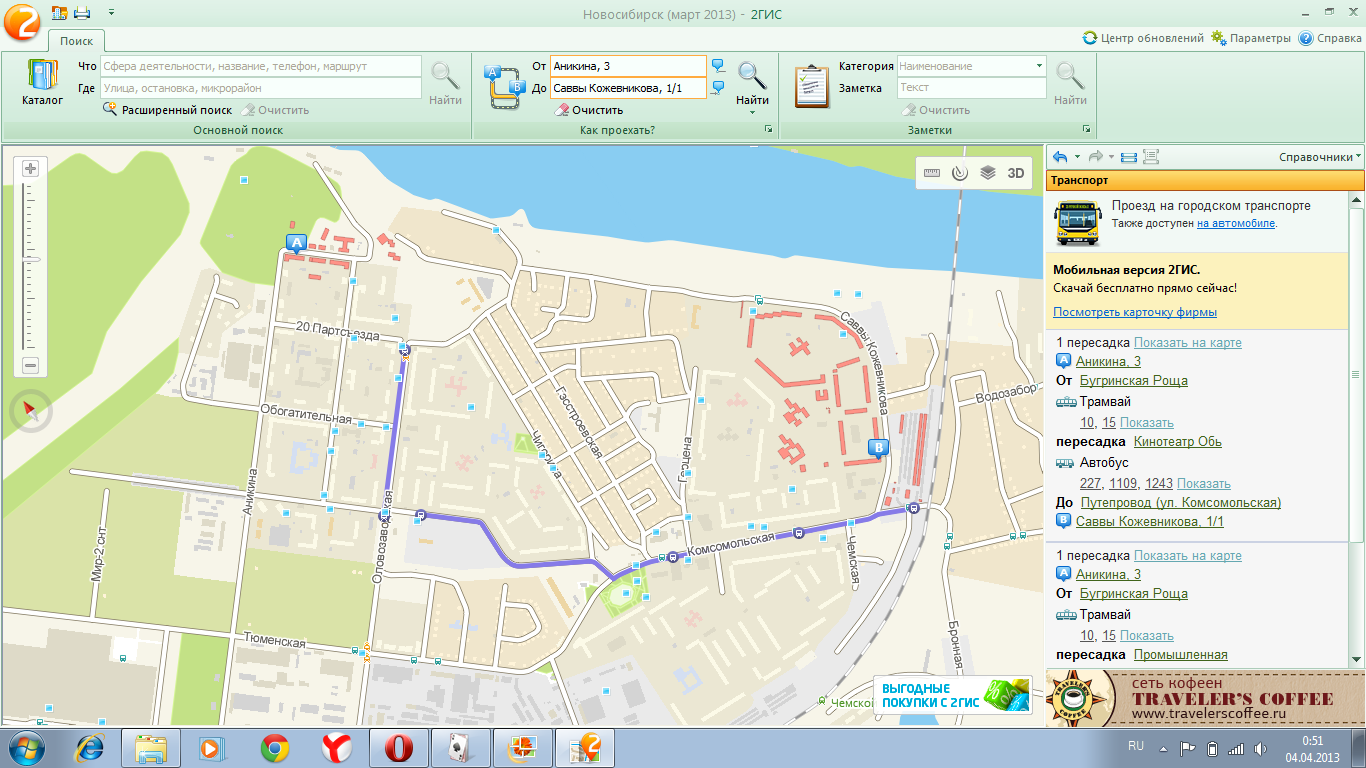
Task: Toggle 3D map view
Action: point(1016,173)
